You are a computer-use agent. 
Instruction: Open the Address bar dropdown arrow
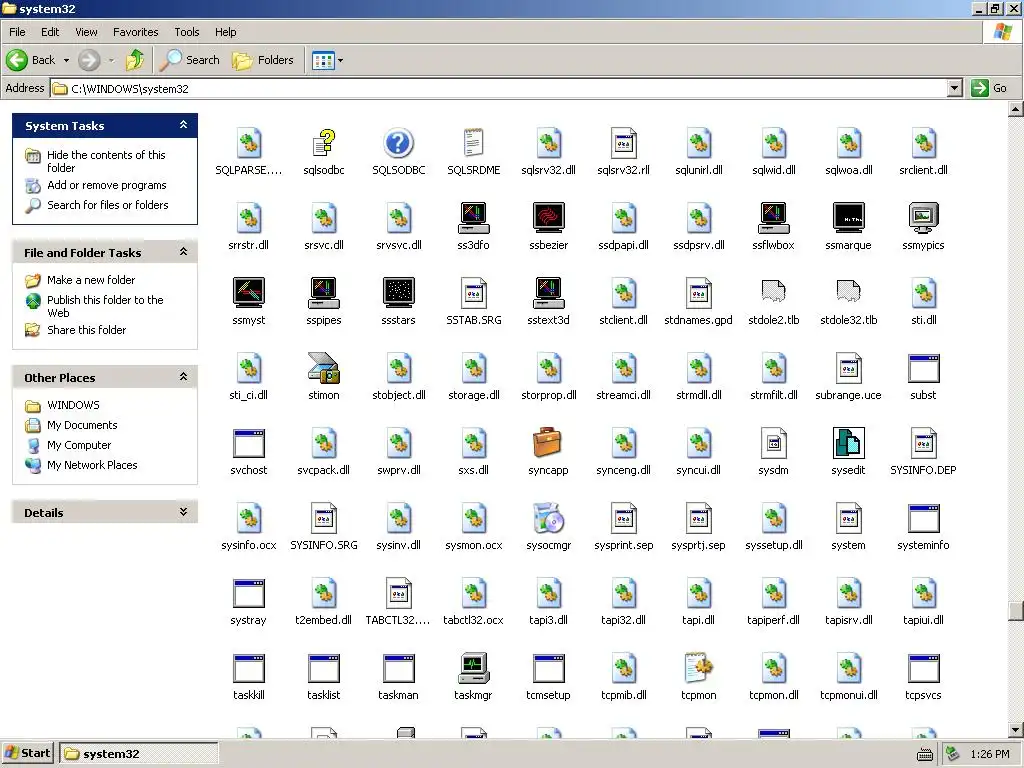coord(954,88)
